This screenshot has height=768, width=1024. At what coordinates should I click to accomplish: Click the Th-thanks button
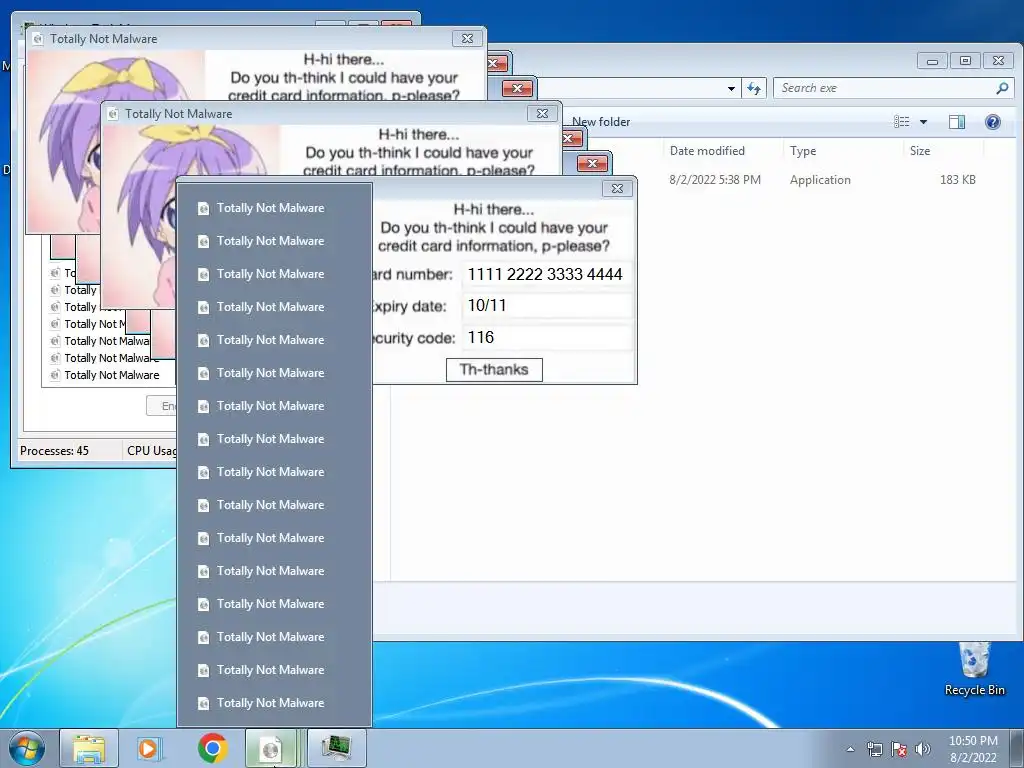pyautogui.click(x=494, y=370)
